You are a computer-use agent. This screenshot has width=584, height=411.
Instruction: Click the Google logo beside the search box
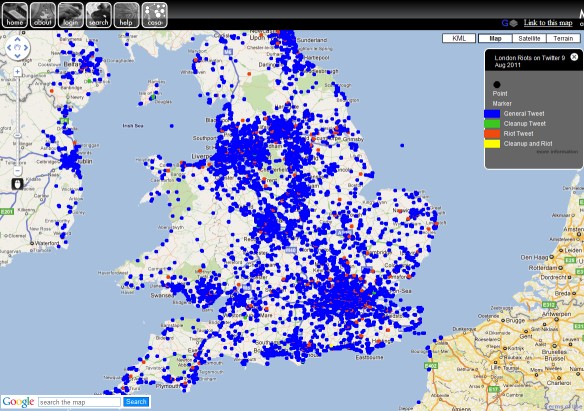coord(18,402)
